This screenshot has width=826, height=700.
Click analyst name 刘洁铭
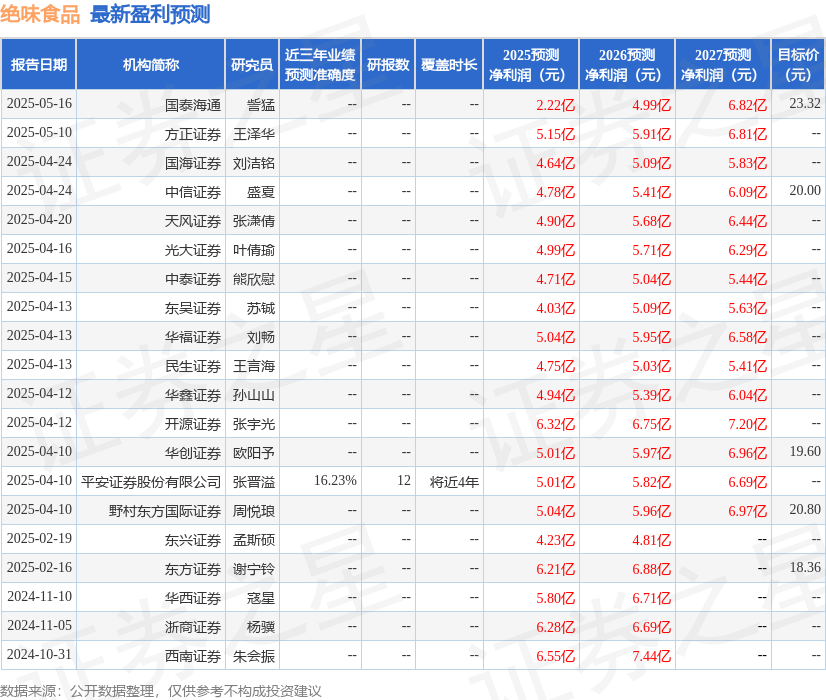coord(254,163)
